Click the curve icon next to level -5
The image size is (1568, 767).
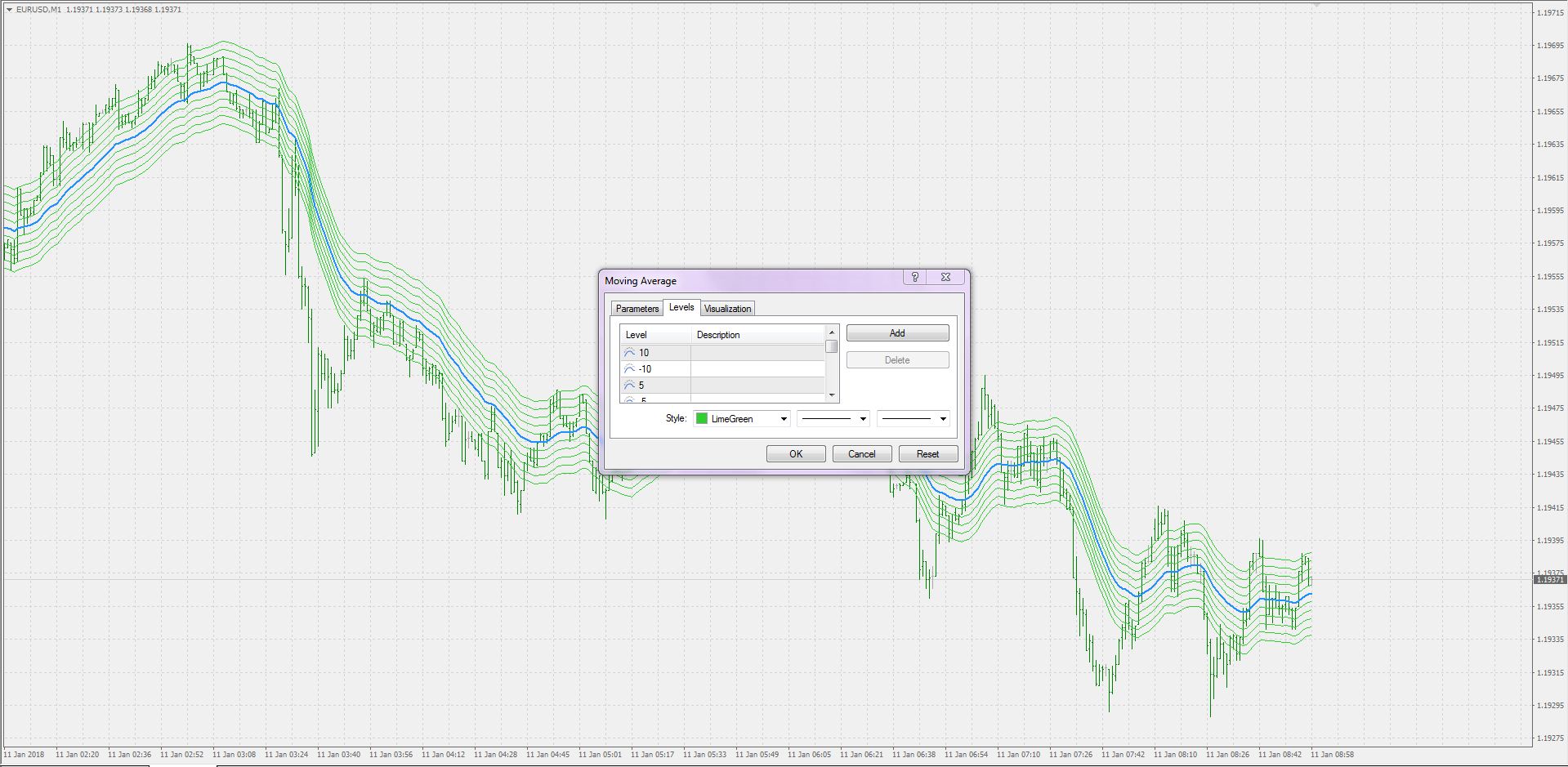click(629, 399)
